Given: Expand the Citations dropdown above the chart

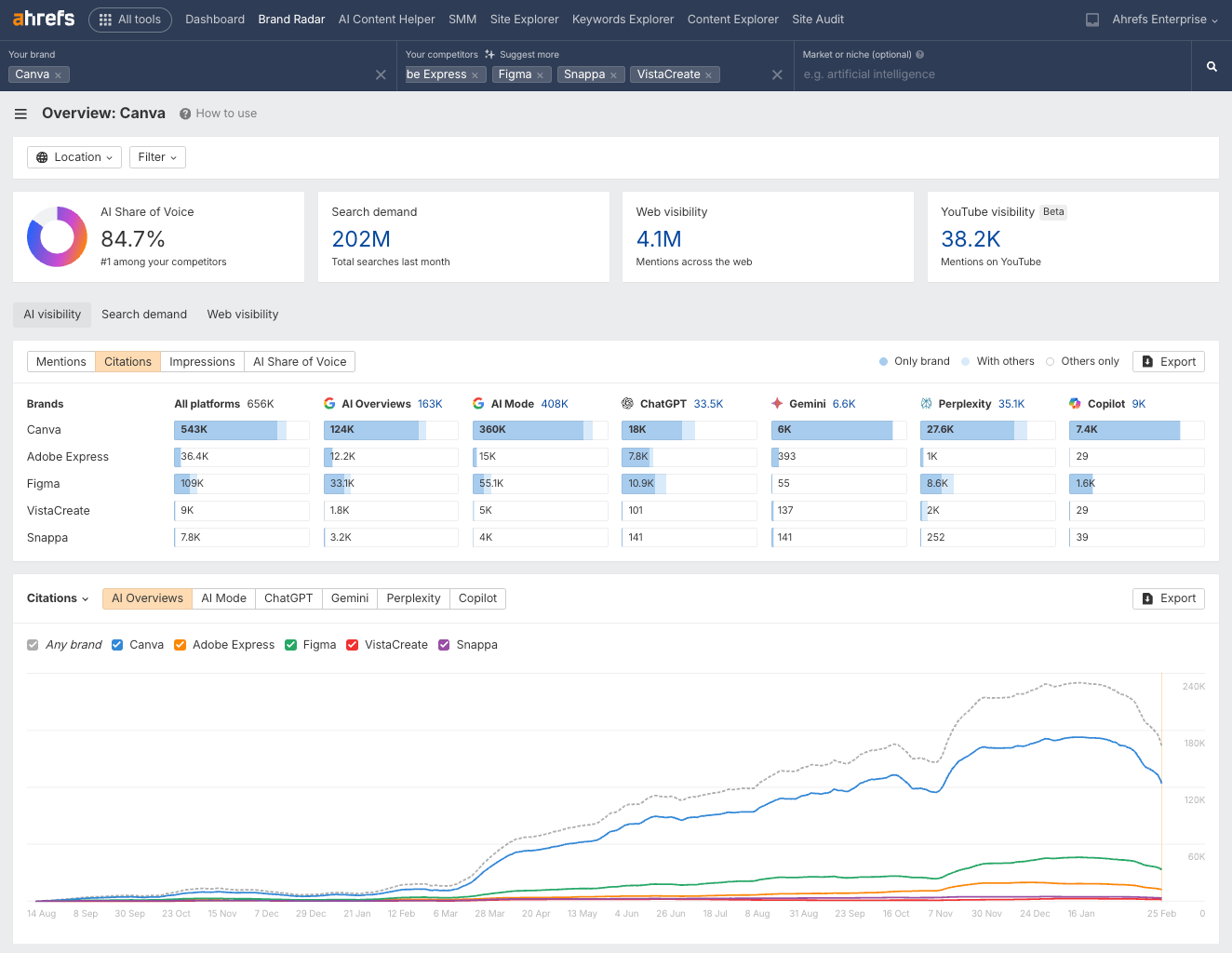Looking at the screenshot, I should (58, 598).
